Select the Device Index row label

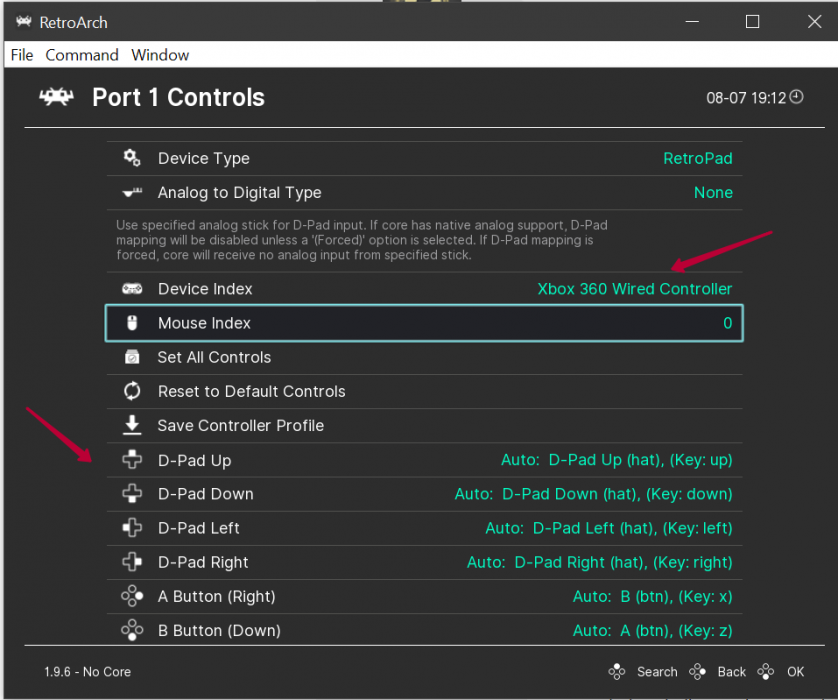click(x=205, y=289)
